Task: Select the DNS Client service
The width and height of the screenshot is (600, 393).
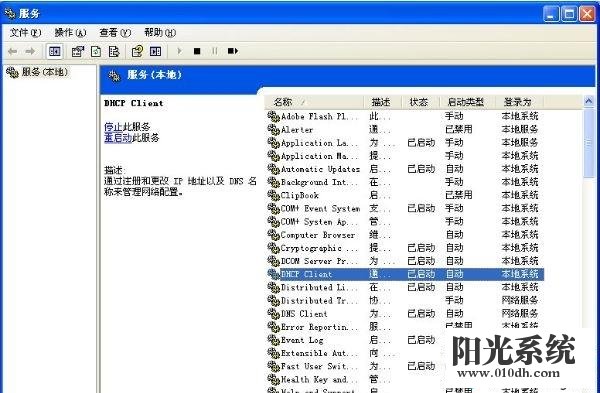Action: click(x=404, y=313)
